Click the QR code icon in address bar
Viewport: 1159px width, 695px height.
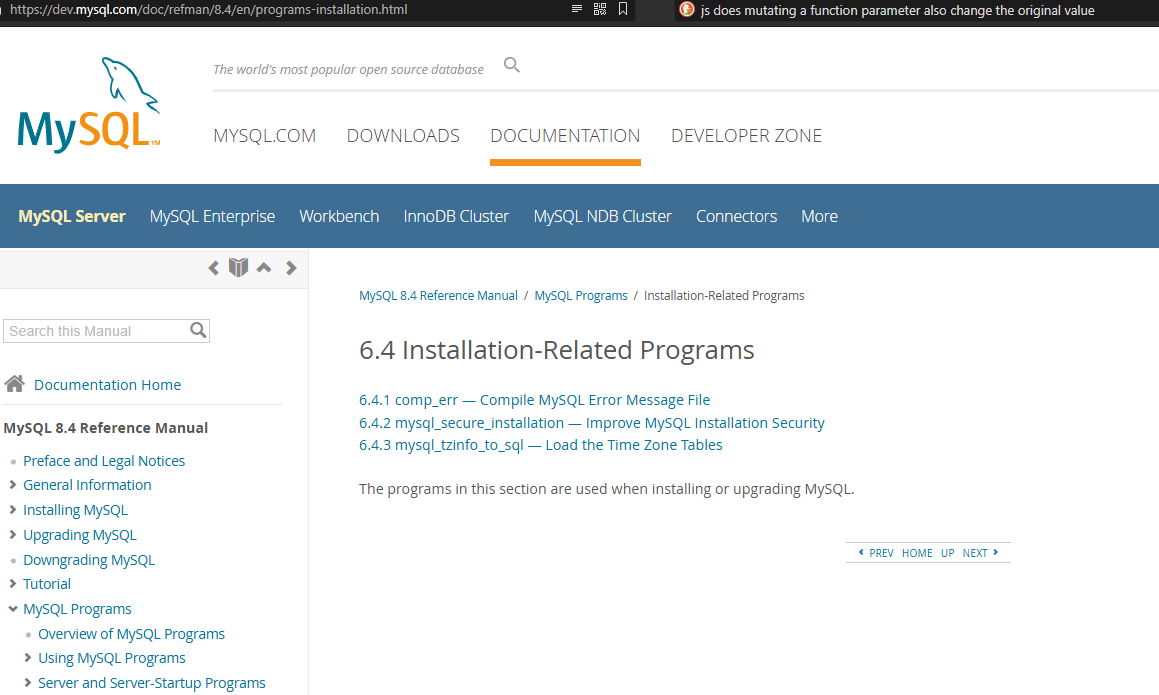[x=599, y=9]
